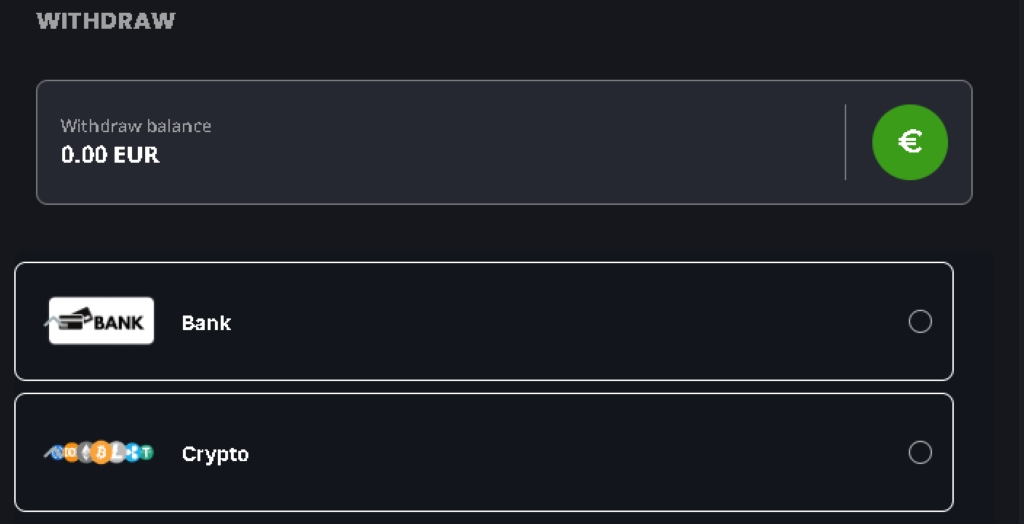Click the WITHDRAW section heading
The width and height of the screenshot is (1024, 524).
pyautogui.click(x=106, y=20)
